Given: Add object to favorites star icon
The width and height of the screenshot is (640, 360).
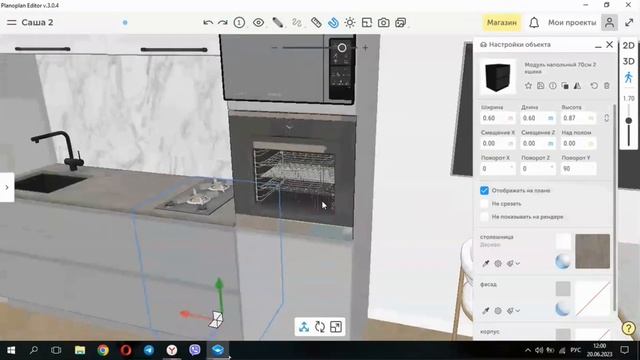Looking at the screenshot, I should [x=528, y=86].
